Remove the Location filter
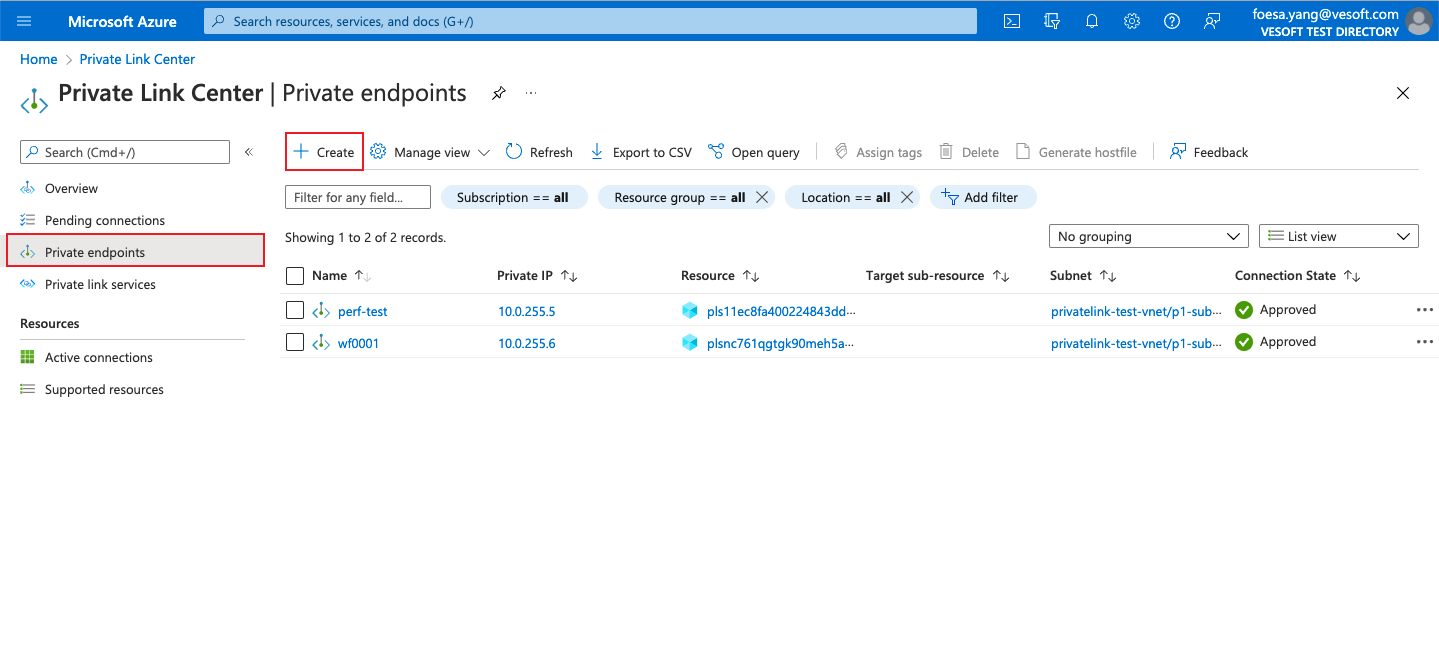The image size is (1439, 650). [907, 197]
